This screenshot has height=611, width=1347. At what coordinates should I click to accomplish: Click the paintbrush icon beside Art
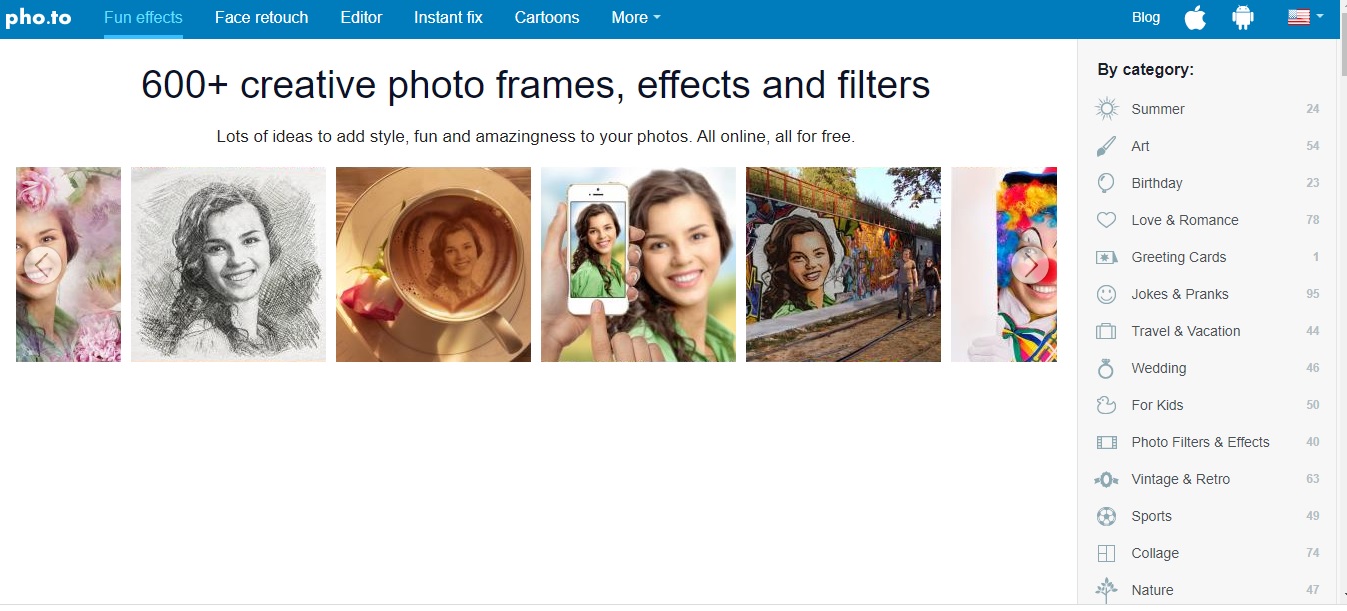(1106, 146)
